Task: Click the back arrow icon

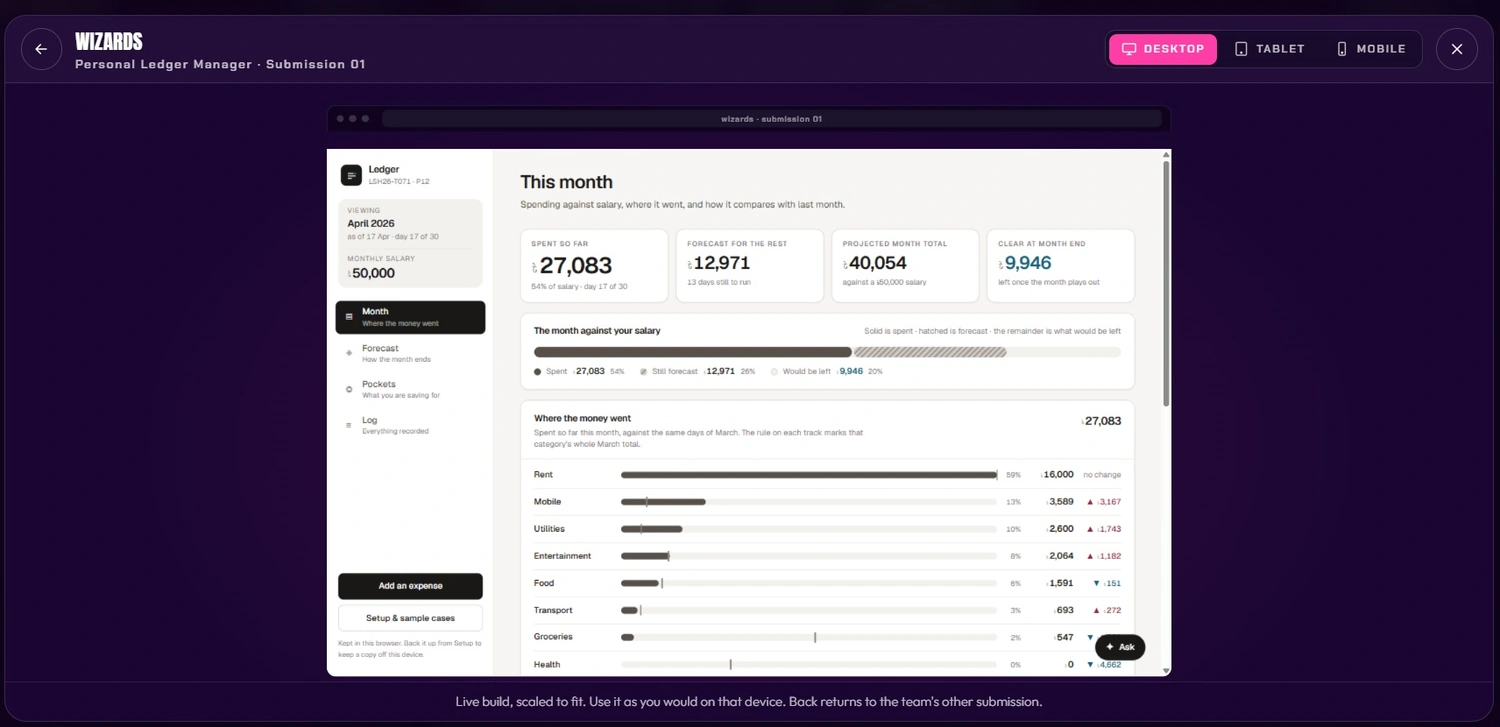Action: pos(41,49)
